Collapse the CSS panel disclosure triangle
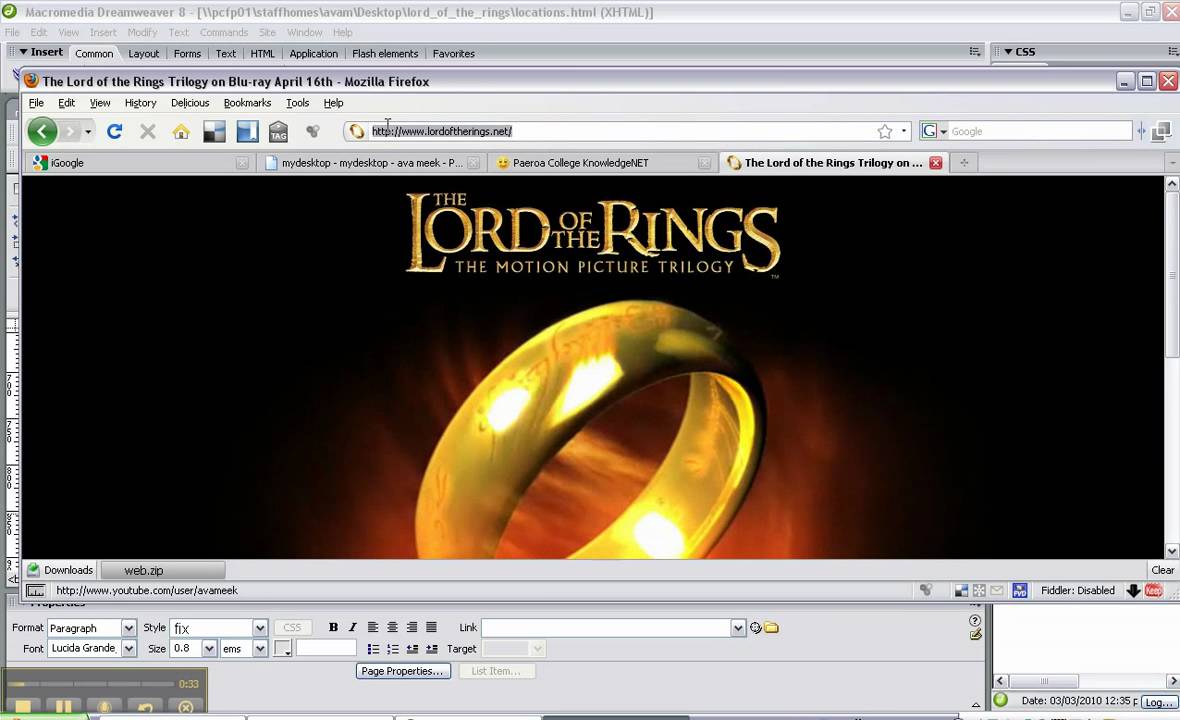This screenshot has width=1180, height=720. click(x=1008, y=52)
